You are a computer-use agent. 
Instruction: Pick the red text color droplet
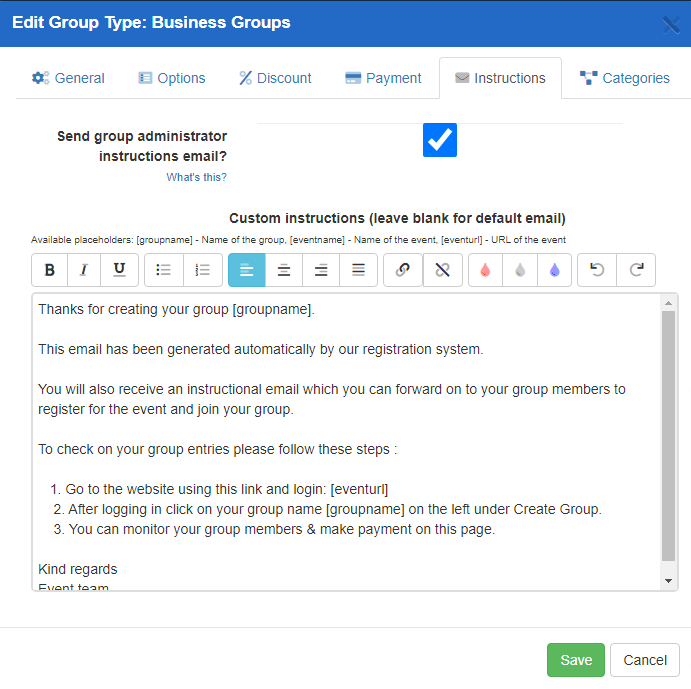click(486, 270)
